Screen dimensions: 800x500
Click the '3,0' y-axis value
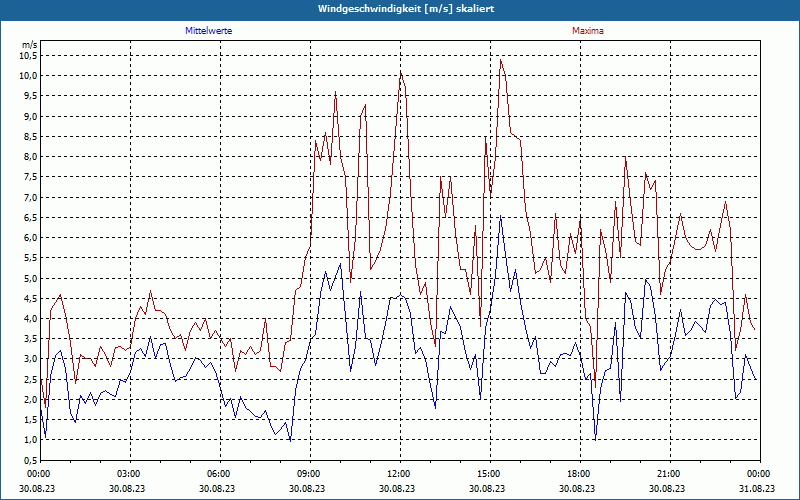30,359
